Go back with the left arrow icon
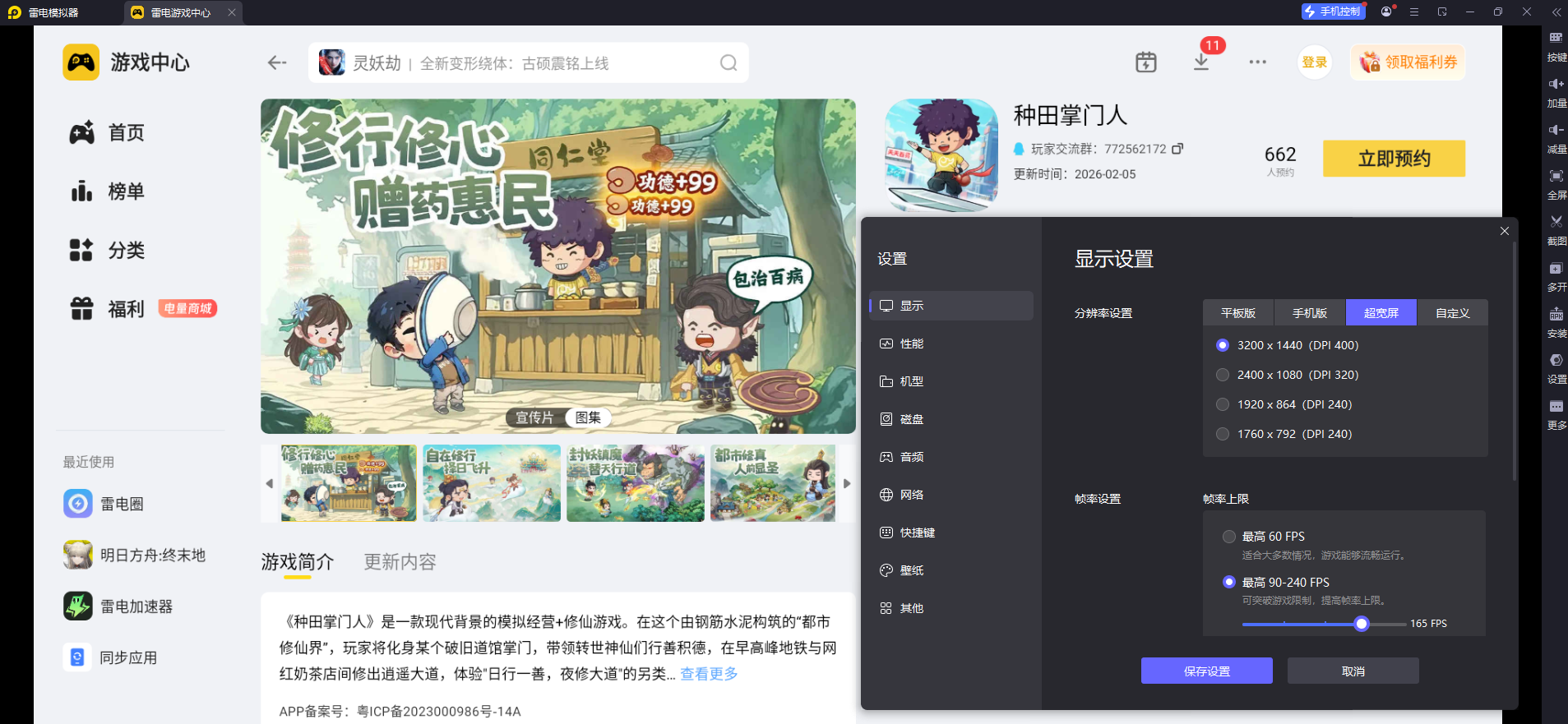The width and height of the screenshot is (1568, 724). [x=277, y=62]
